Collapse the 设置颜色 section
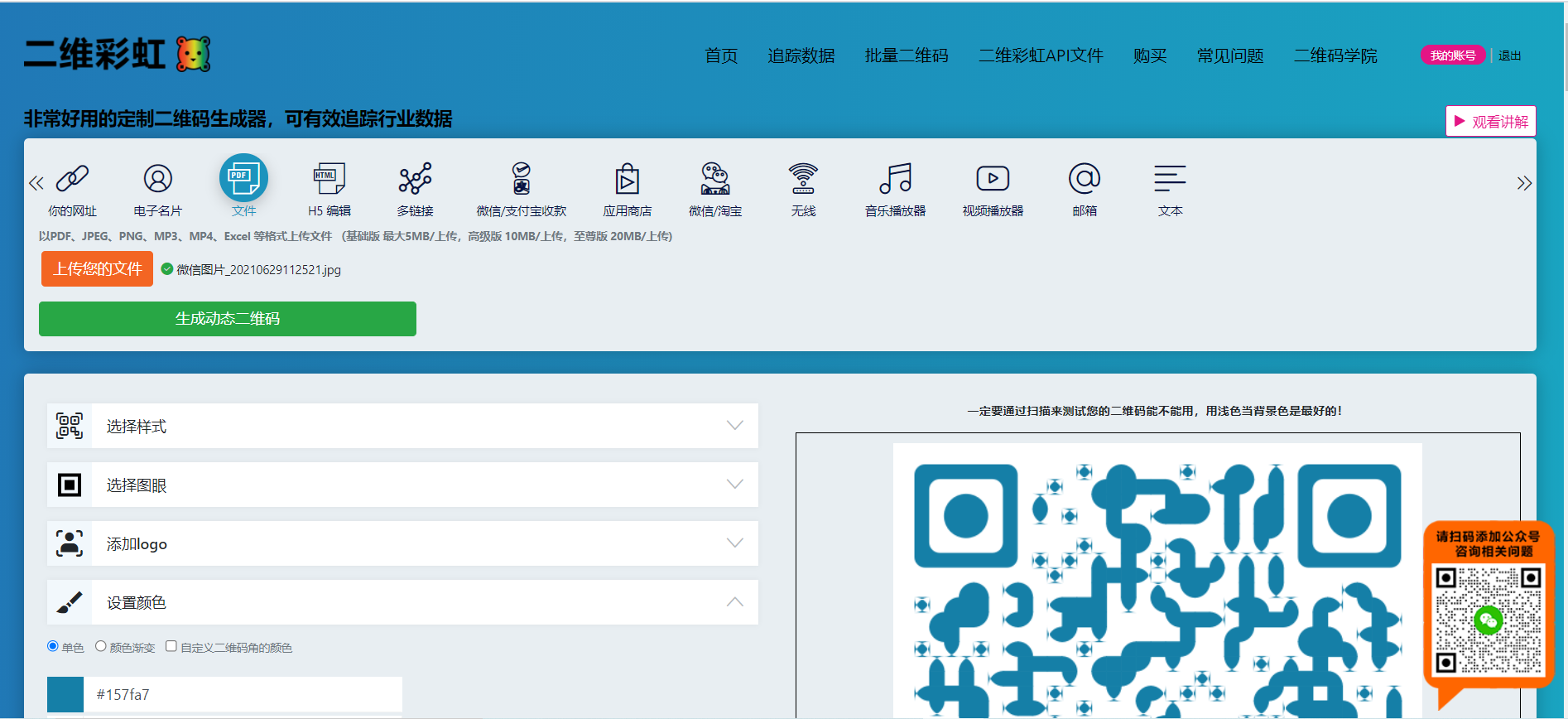This screenshot has width=1568, height=719. (x=403, y=602)
